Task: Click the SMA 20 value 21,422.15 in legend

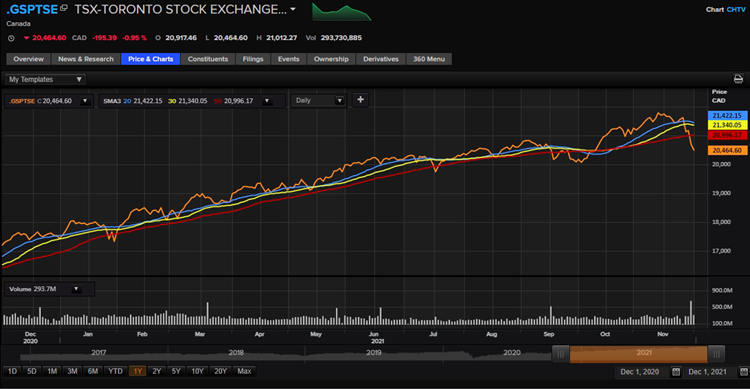Action: coord(148,101)
